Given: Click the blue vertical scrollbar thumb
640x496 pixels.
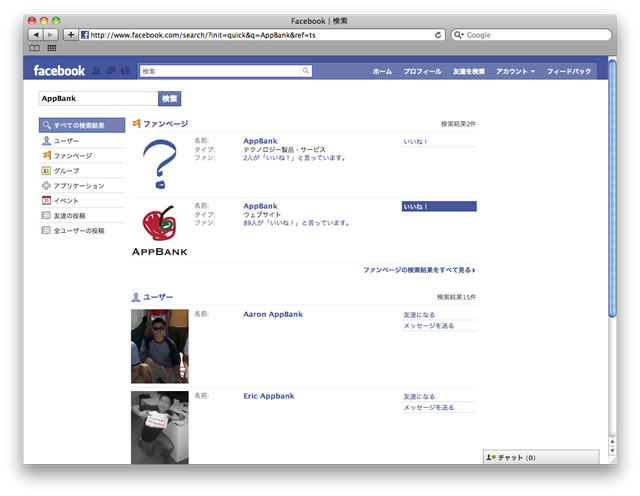Looking at the screenshot, I should (x=612, y=188).
